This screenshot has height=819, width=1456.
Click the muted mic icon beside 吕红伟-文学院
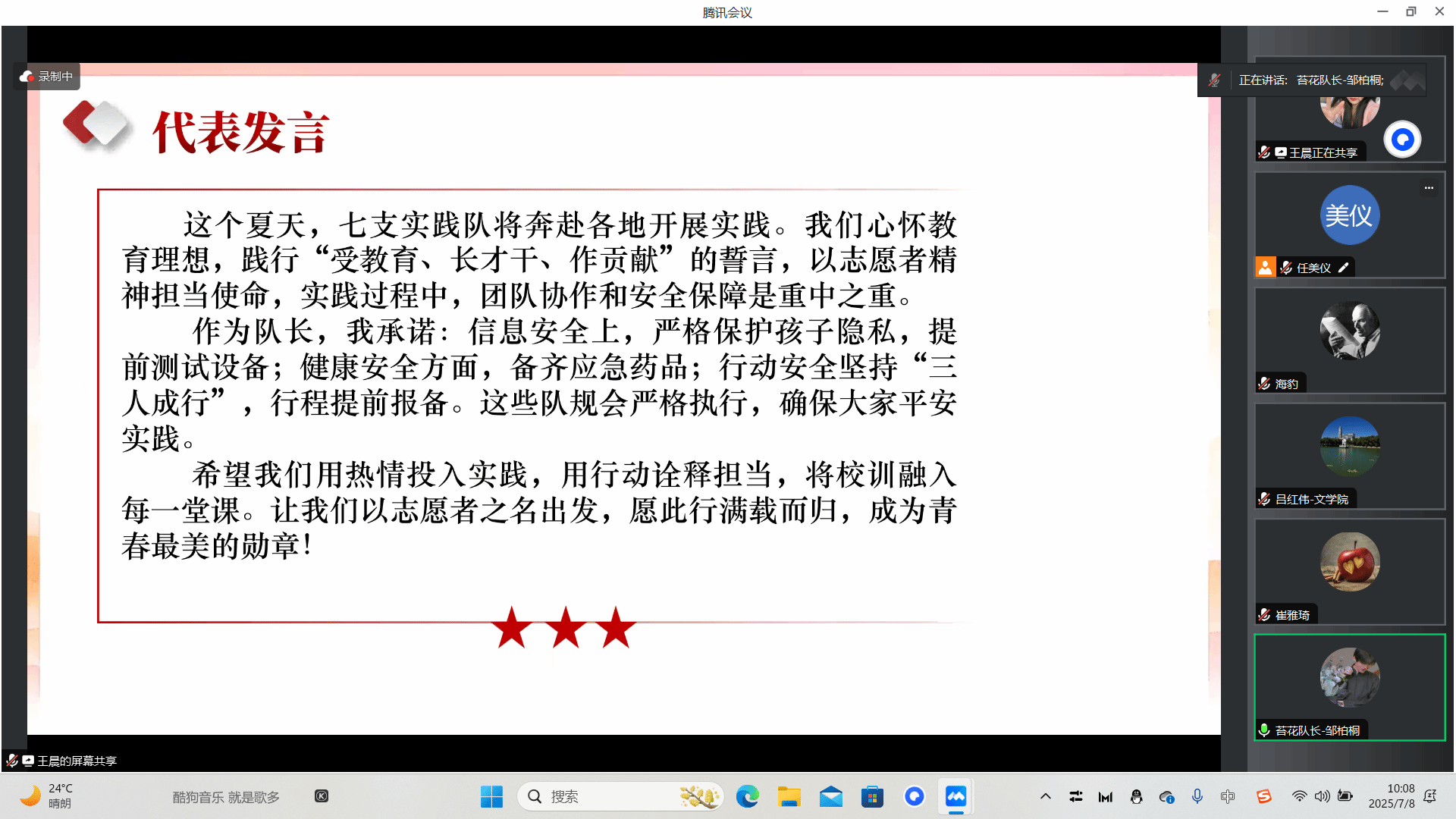click(1264, 499)
